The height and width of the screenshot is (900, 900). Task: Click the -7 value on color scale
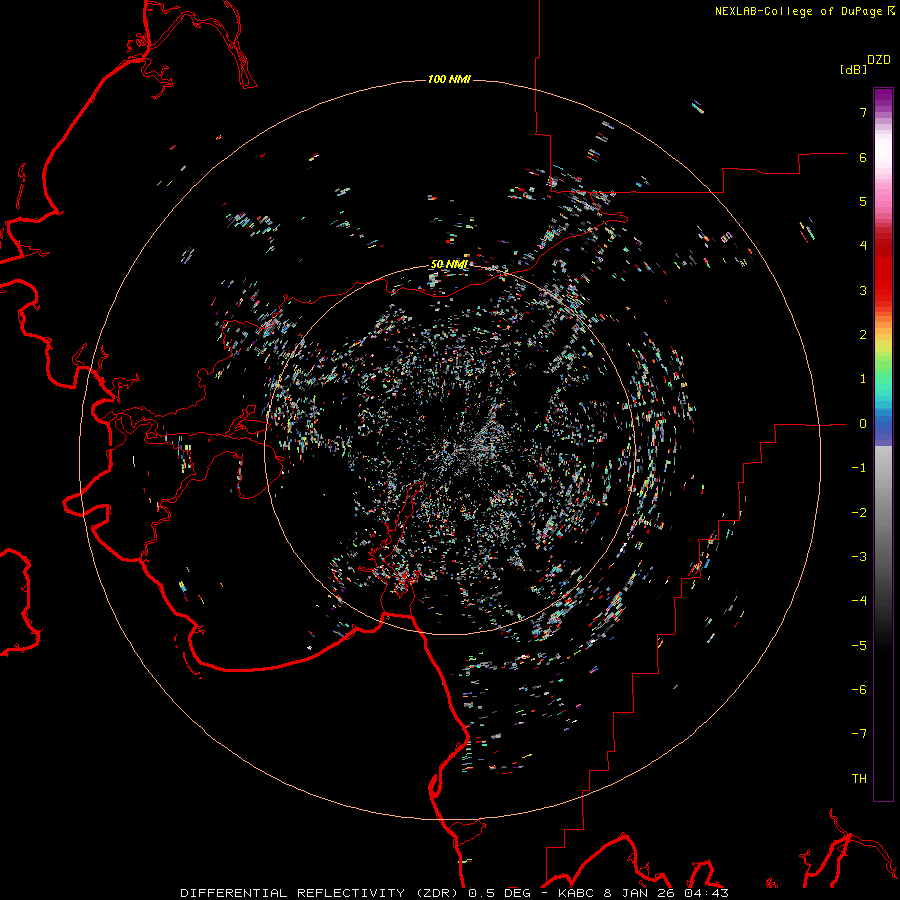pyautogui.click(x=859, y=734)
